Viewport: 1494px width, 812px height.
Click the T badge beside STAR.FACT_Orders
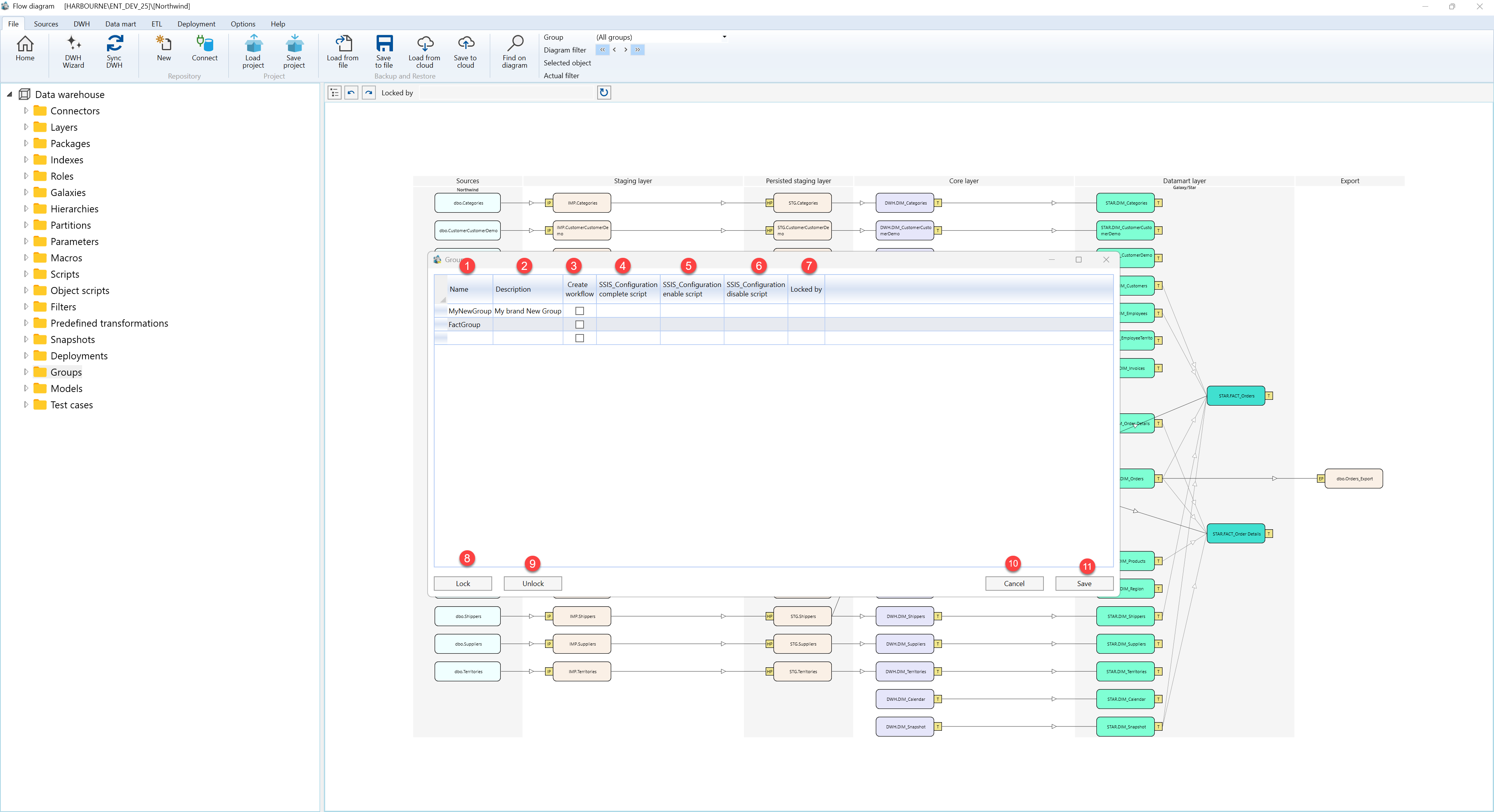(1269, 396)
